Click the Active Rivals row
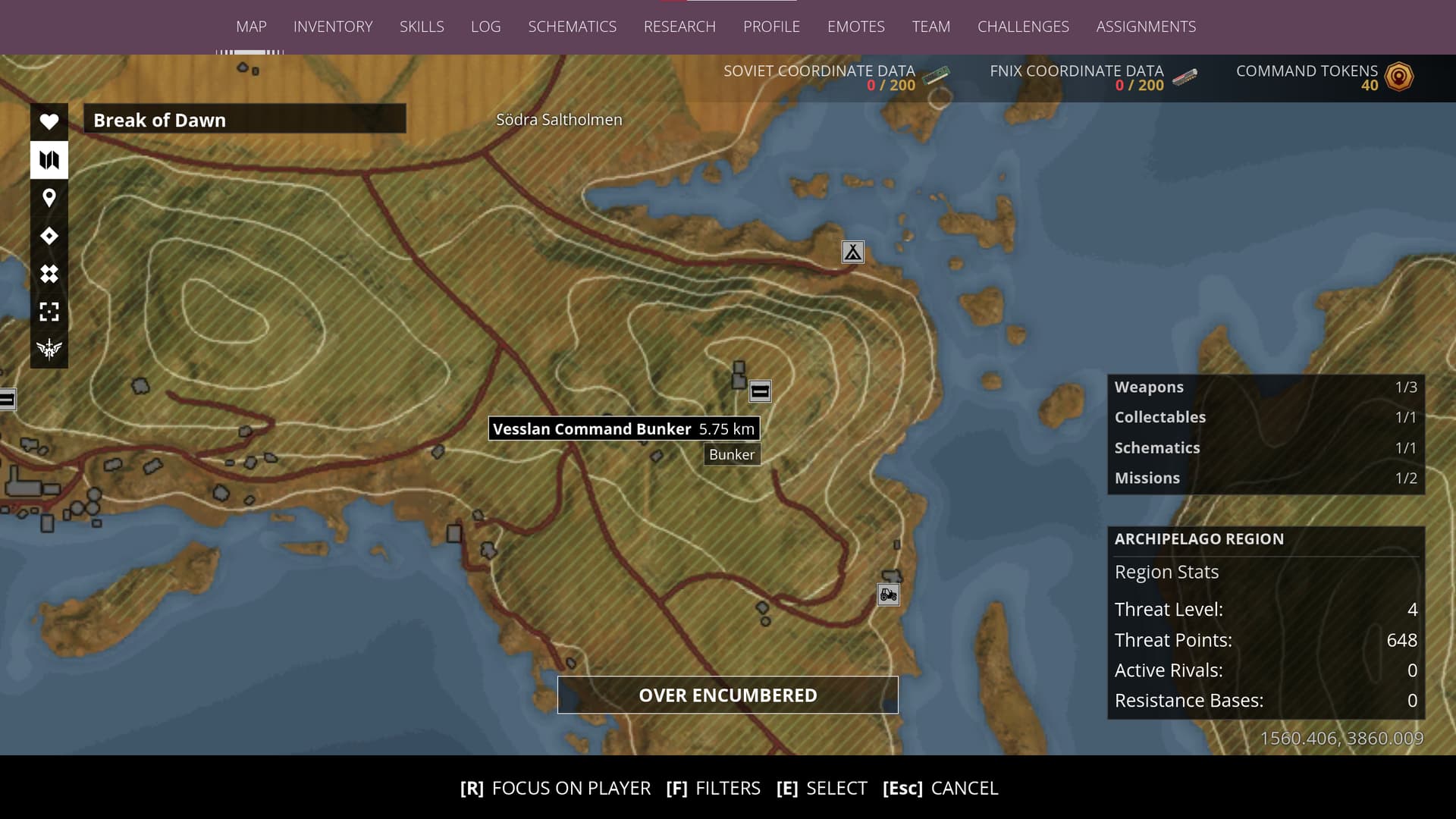 tap(1266, 670)
